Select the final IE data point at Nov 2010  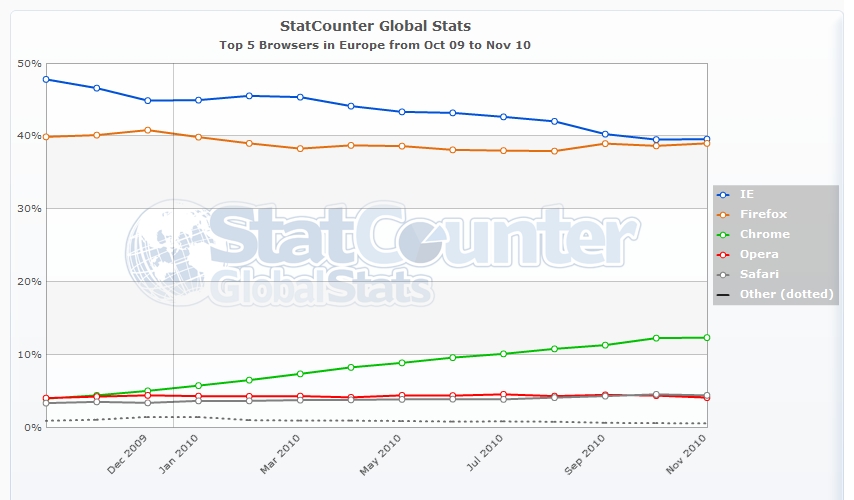[706, 139]
